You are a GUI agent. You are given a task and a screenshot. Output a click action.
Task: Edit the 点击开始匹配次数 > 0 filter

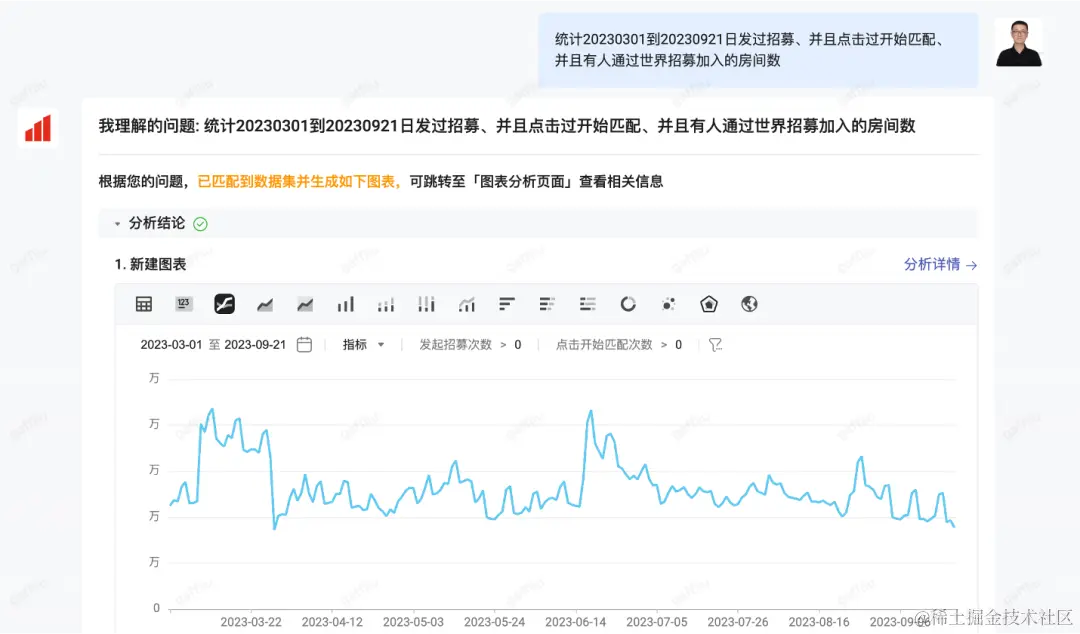click(619, 345)
